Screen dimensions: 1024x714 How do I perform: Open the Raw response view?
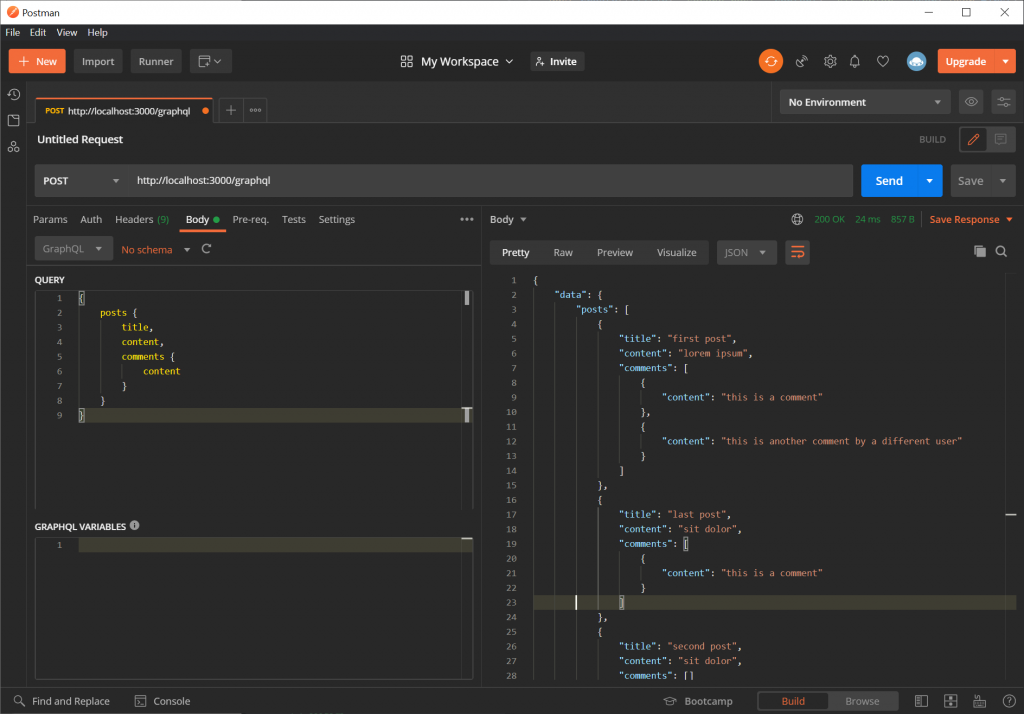pyautogui.click(x=565, y=252)
